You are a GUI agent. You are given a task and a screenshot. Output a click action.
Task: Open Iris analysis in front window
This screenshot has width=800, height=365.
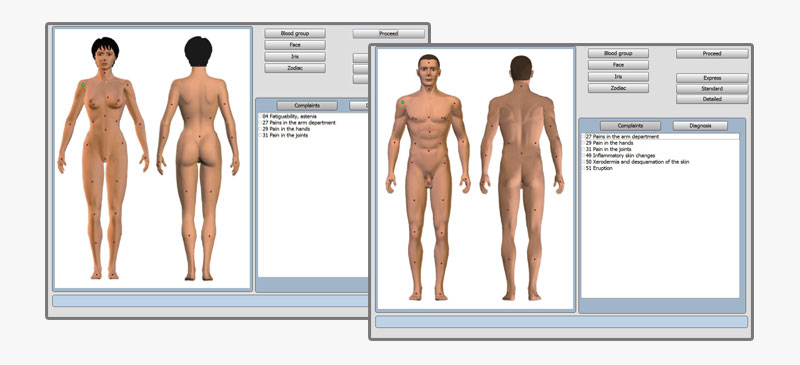coord(618,77)
